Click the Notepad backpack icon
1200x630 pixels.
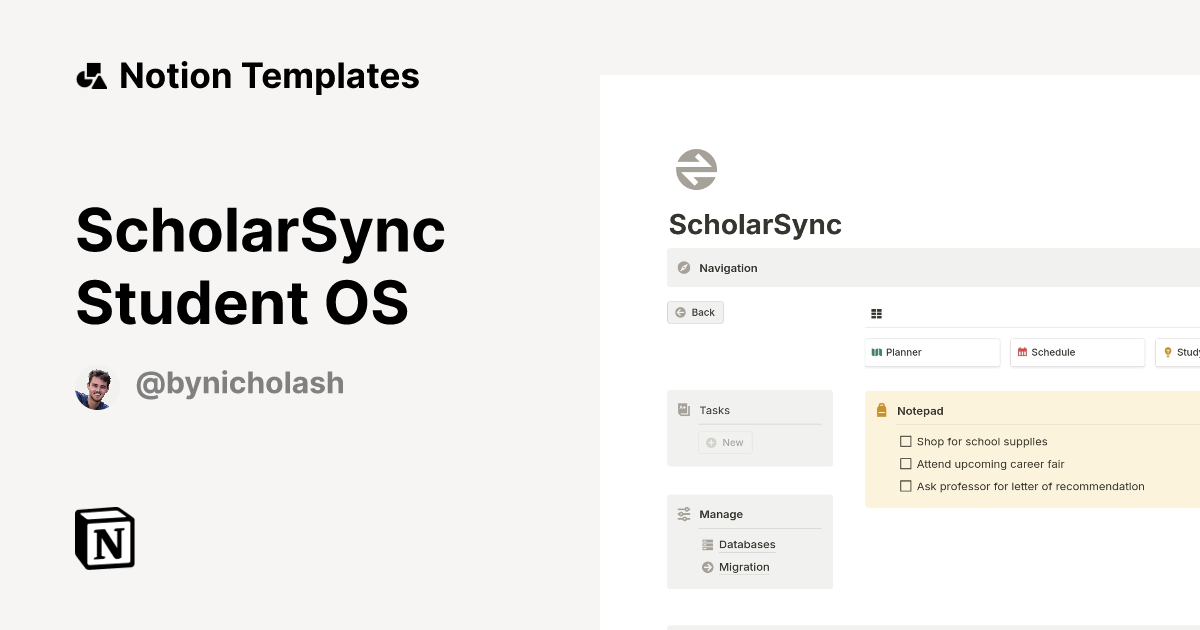point(882,410)
